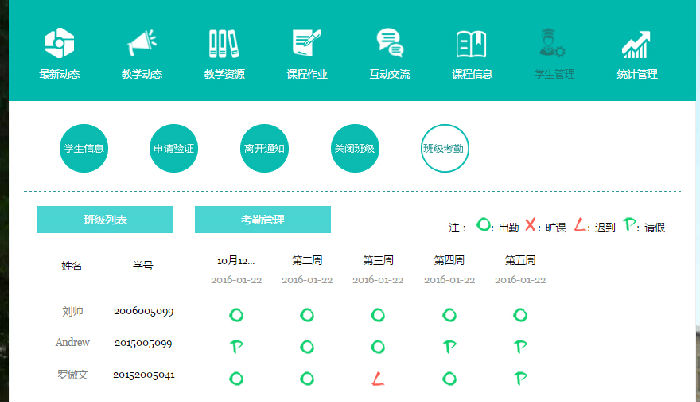The width and height of the screenshot is (700, 402).
Task: Click the 第四周 column header
Action: point(449,260)
